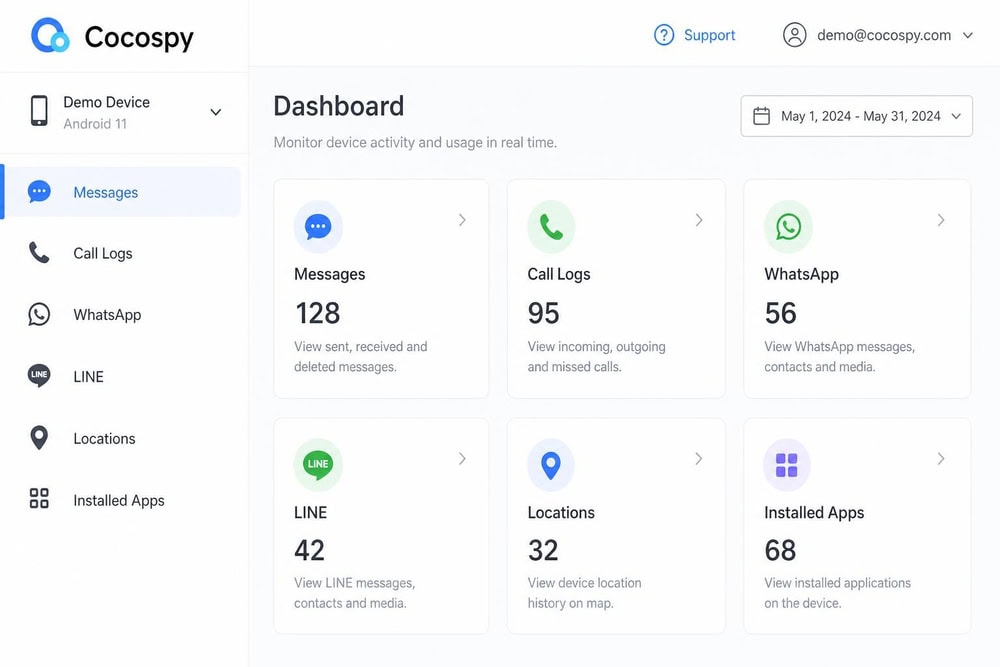The height and width of the screenshot is (667, 1000).
Task: Expand the Demo Device selector chevron
Action: [x=216, y=112]
